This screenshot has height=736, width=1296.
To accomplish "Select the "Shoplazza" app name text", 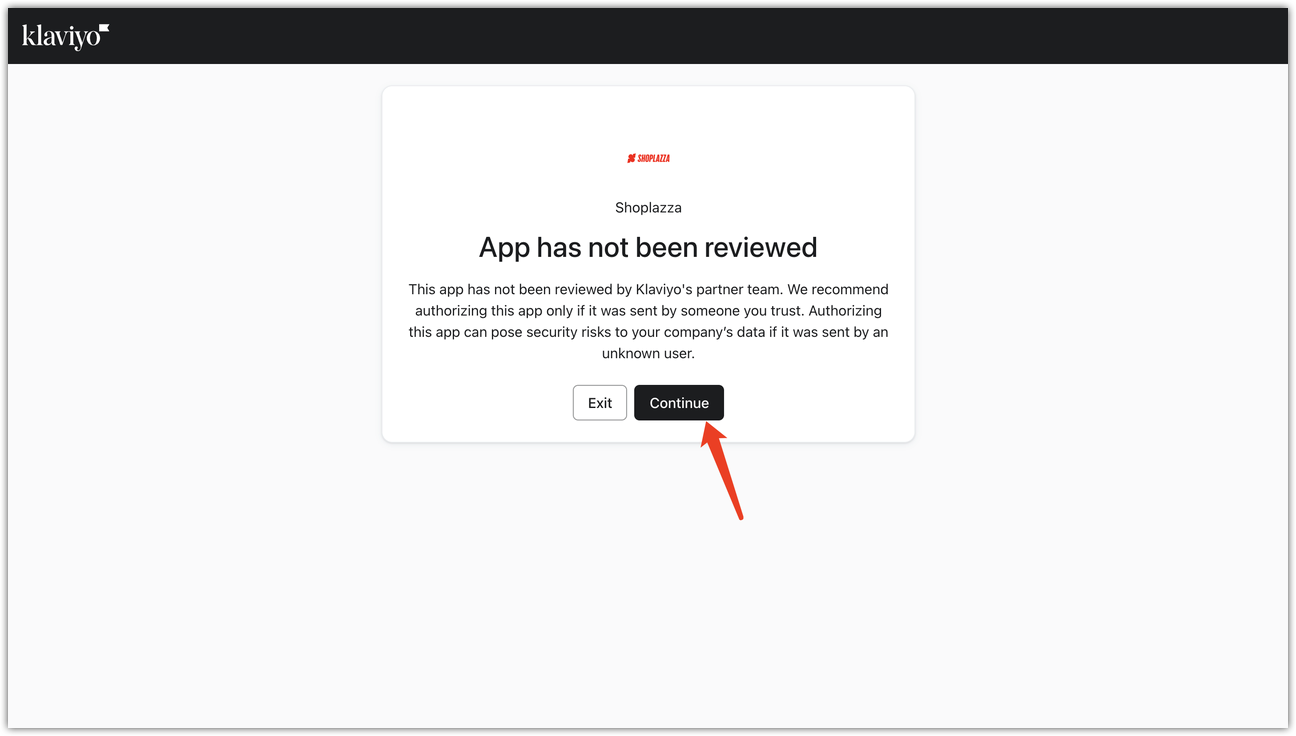I will [x=648, y=207].
